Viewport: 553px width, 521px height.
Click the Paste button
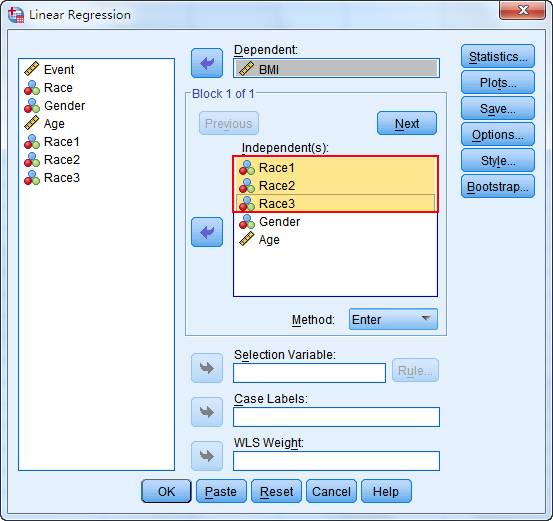pyautogui.click(x=221, y=491)
